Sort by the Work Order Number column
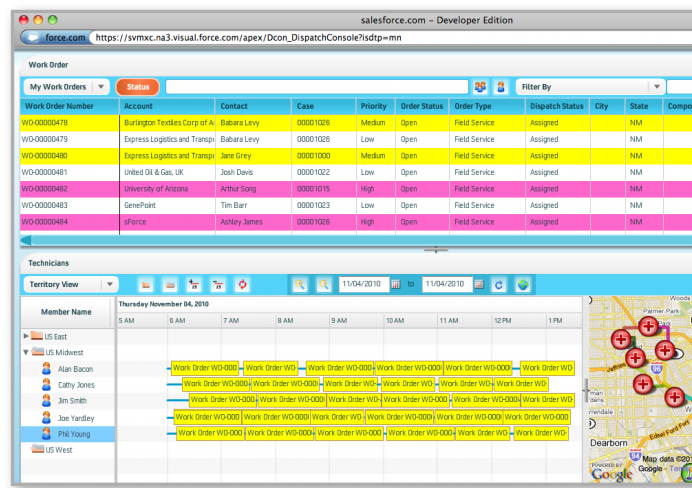 pos(69,106)
